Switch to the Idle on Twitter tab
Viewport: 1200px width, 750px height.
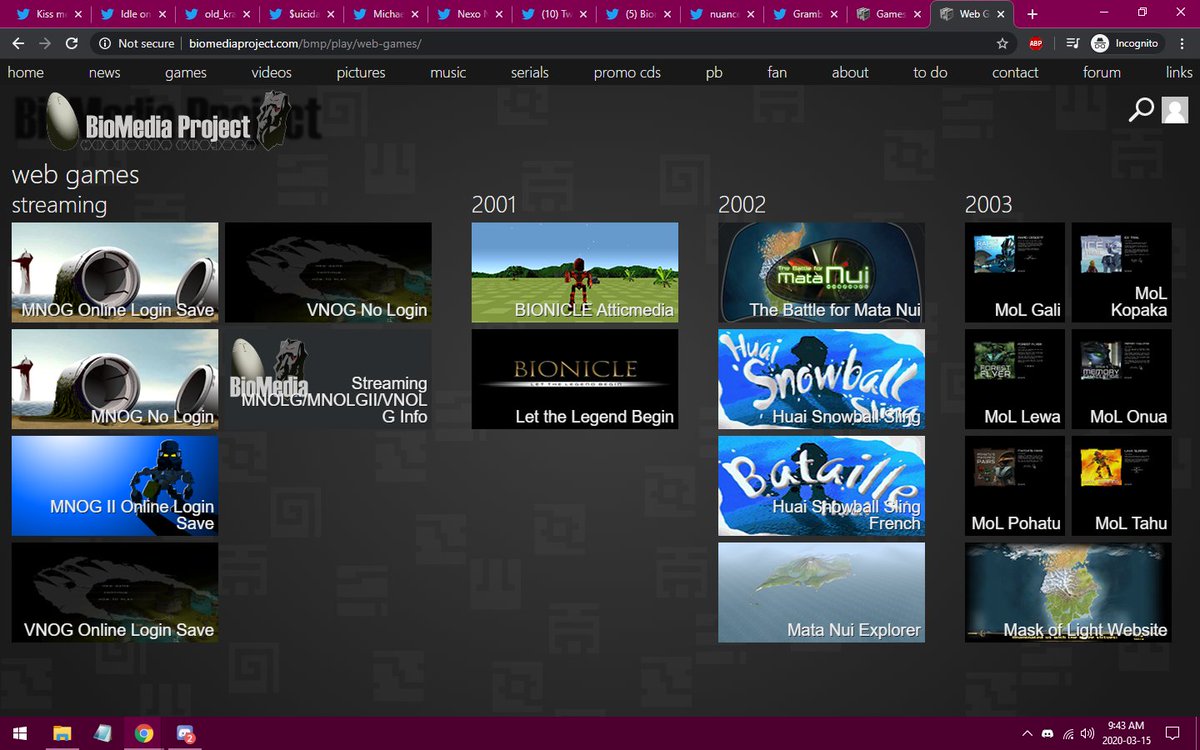point(134,14)
